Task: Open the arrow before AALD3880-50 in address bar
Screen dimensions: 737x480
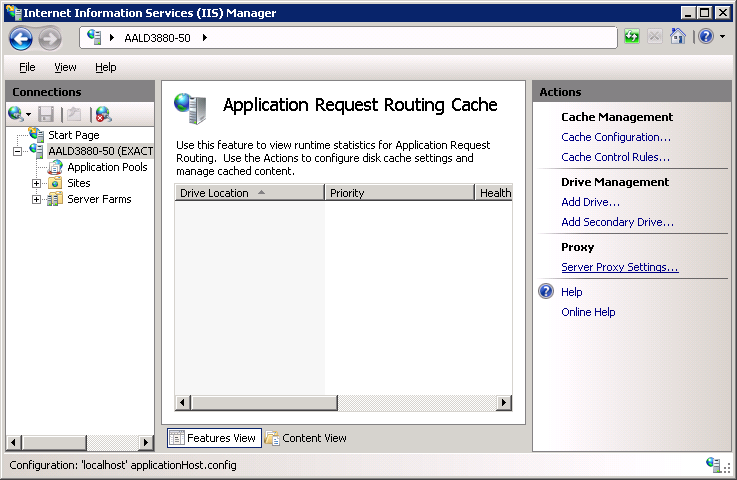Action: pos(112,38)
